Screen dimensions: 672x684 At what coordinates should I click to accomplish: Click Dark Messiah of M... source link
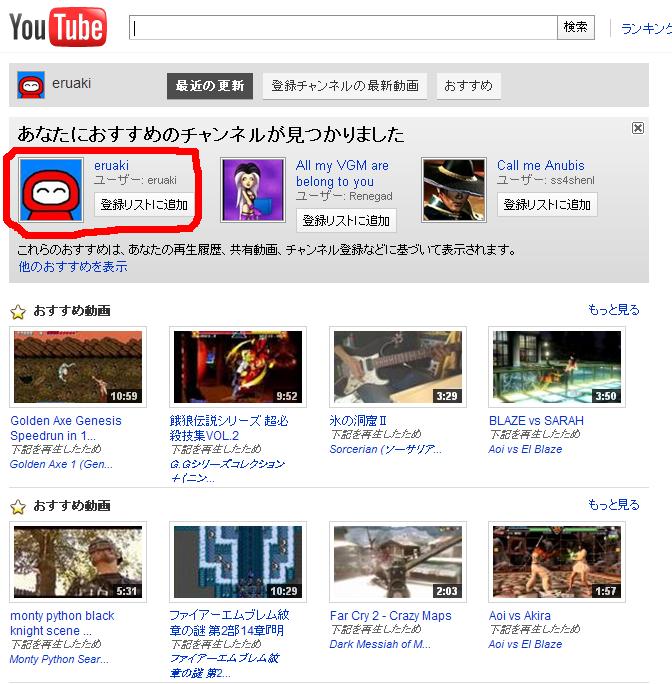point(380,644)
